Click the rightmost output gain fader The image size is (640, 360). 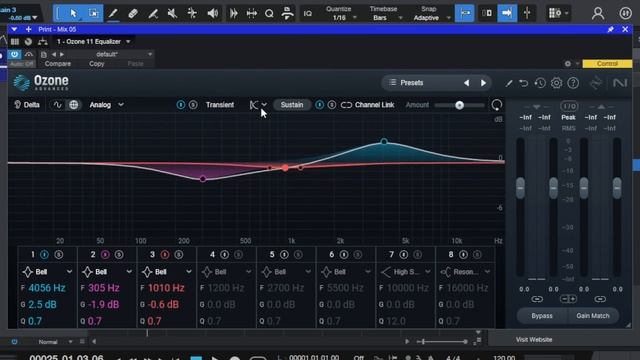click(617, 188)
